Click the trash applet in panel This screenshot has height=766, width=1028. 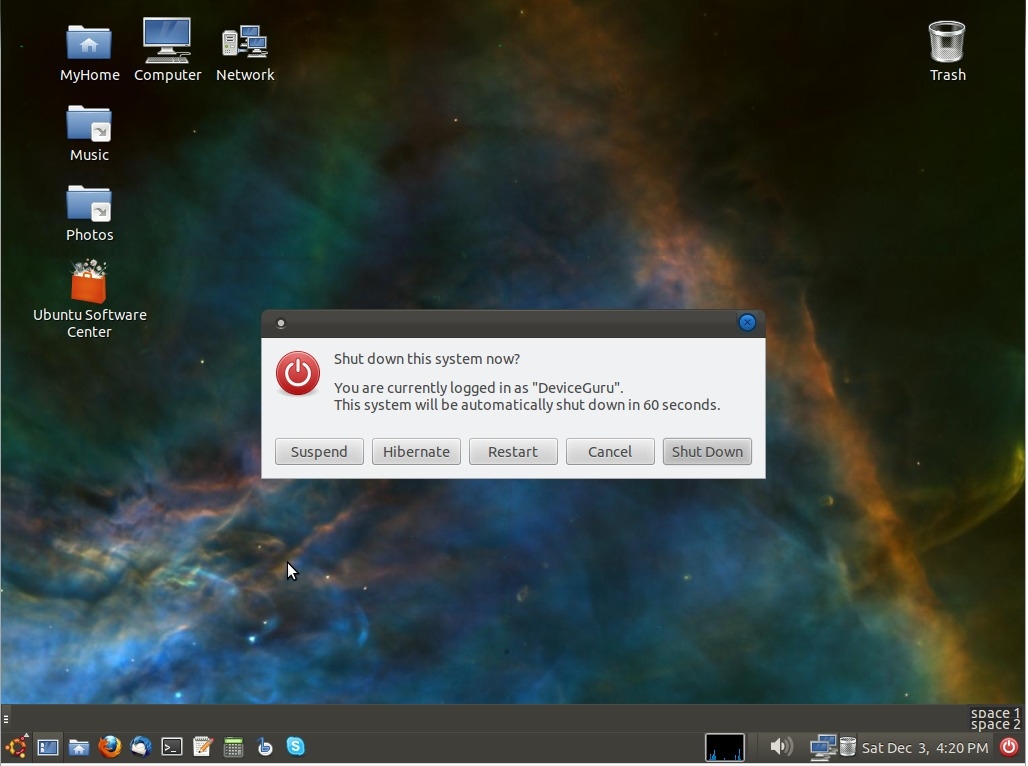[848, 746]
